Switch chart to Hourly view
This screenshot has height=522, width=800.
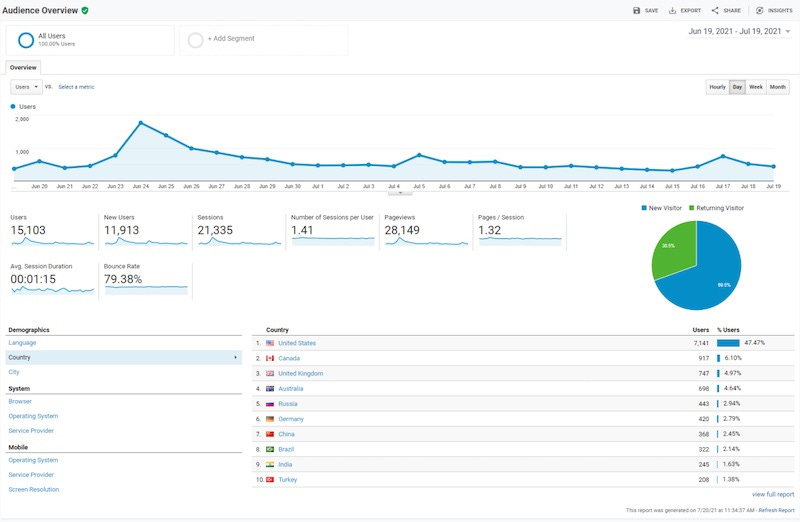717,87
